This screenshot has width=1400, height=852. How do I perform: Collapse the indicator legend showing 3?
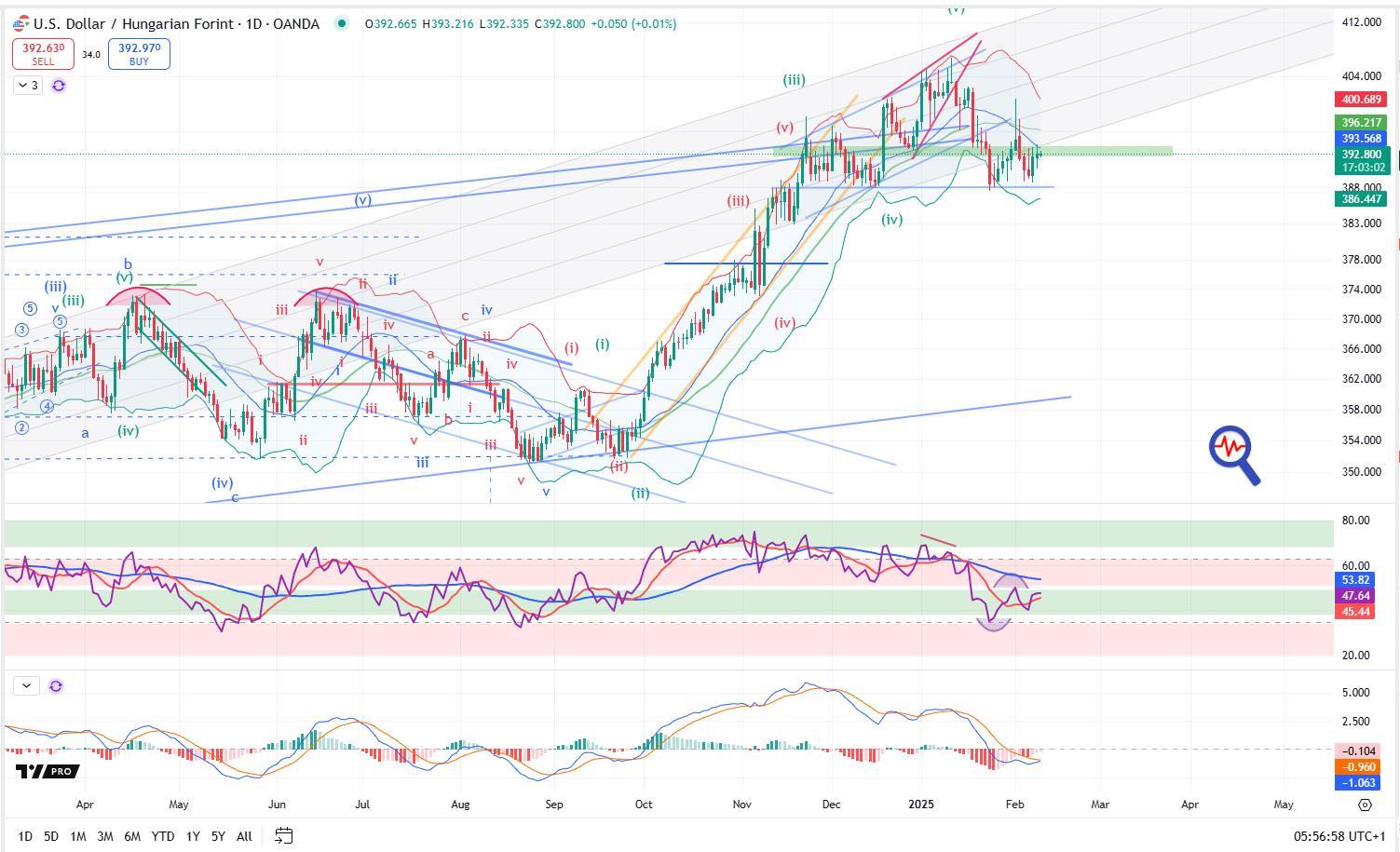tap(28, 86)
